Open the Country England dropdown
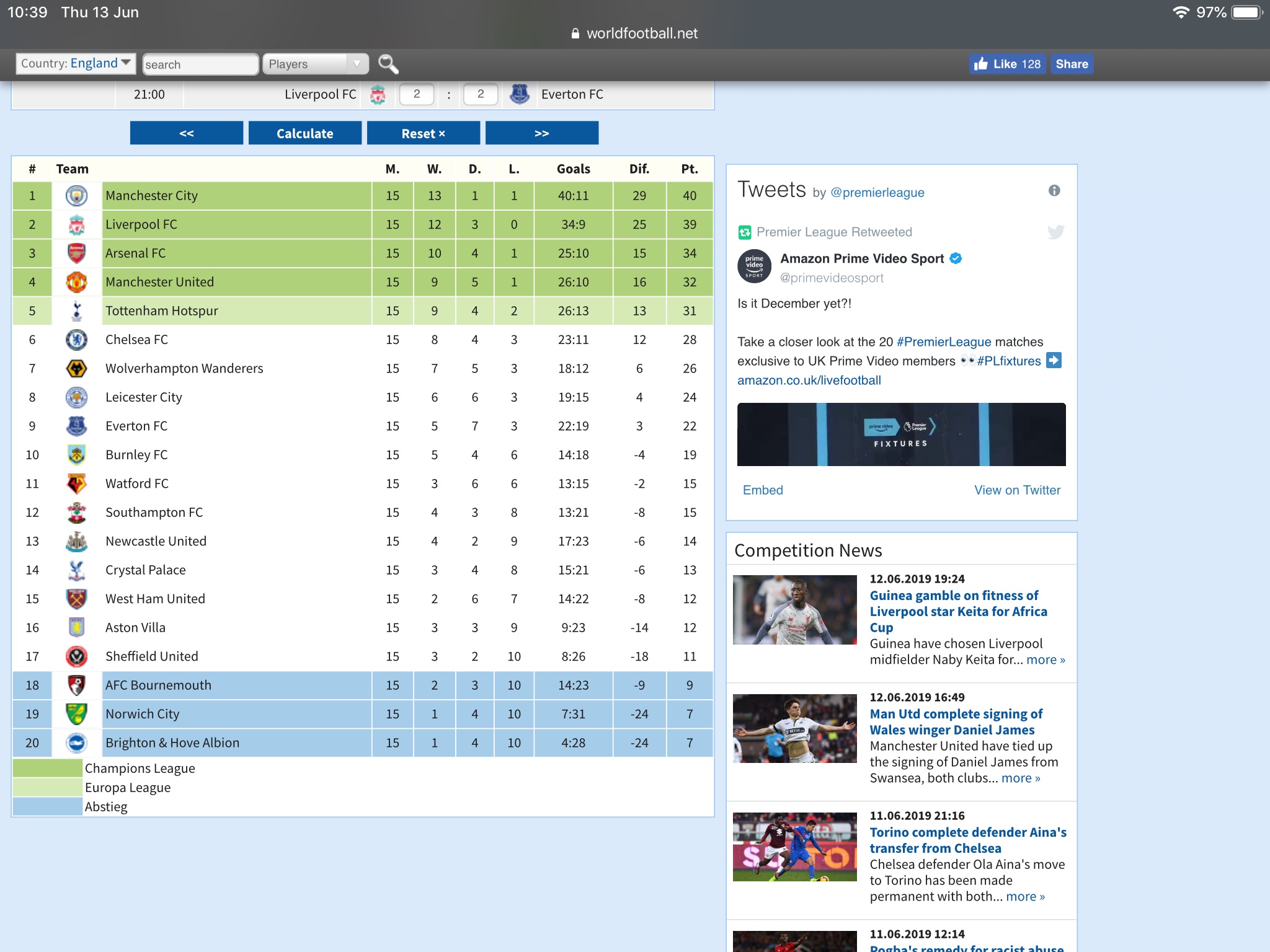The height and width of the screenshot is (952, 1270). 76,63
